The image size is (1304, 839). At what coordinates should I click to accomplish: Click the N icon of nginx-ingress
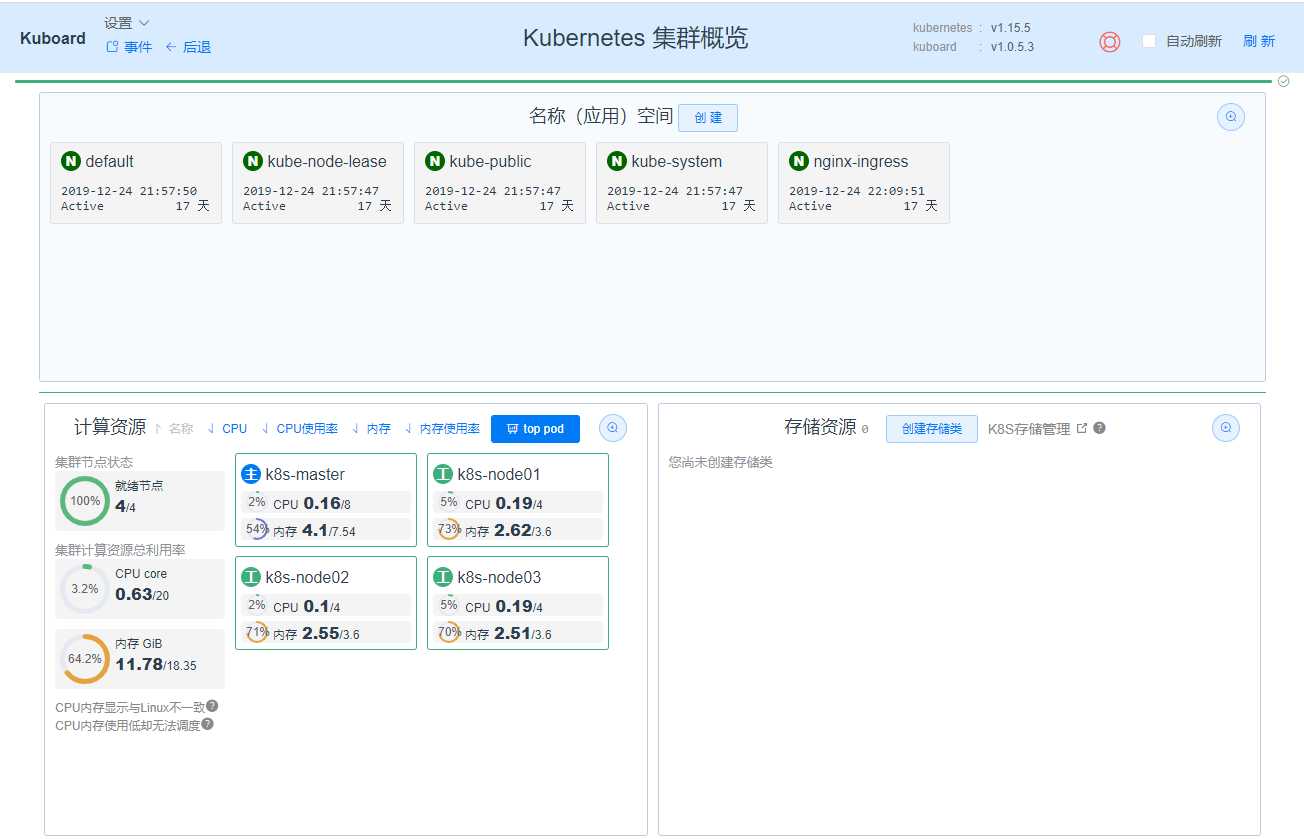click(799, 161)
